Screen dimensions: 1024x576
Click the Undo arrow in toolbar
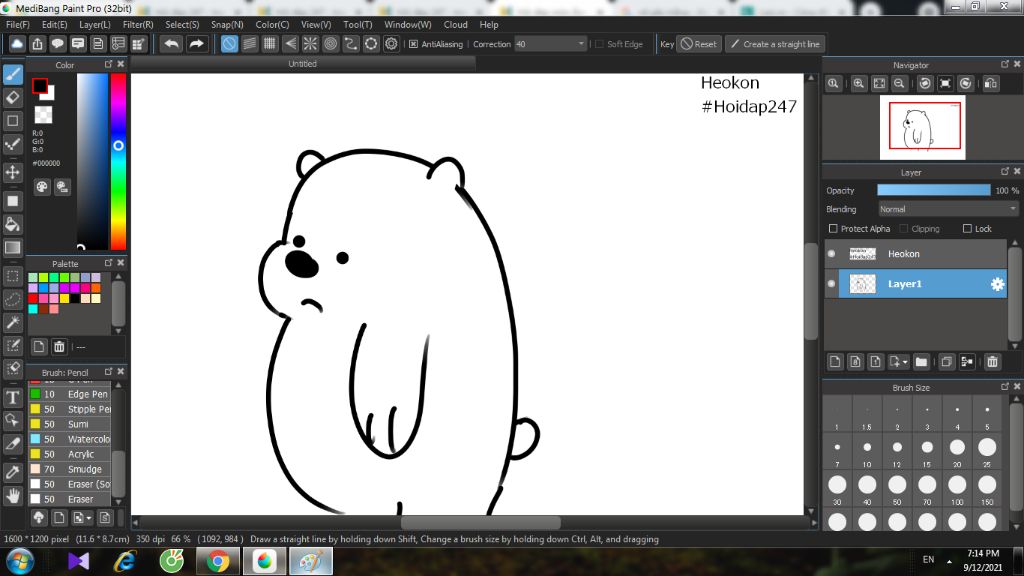click(x=172, y=44)
